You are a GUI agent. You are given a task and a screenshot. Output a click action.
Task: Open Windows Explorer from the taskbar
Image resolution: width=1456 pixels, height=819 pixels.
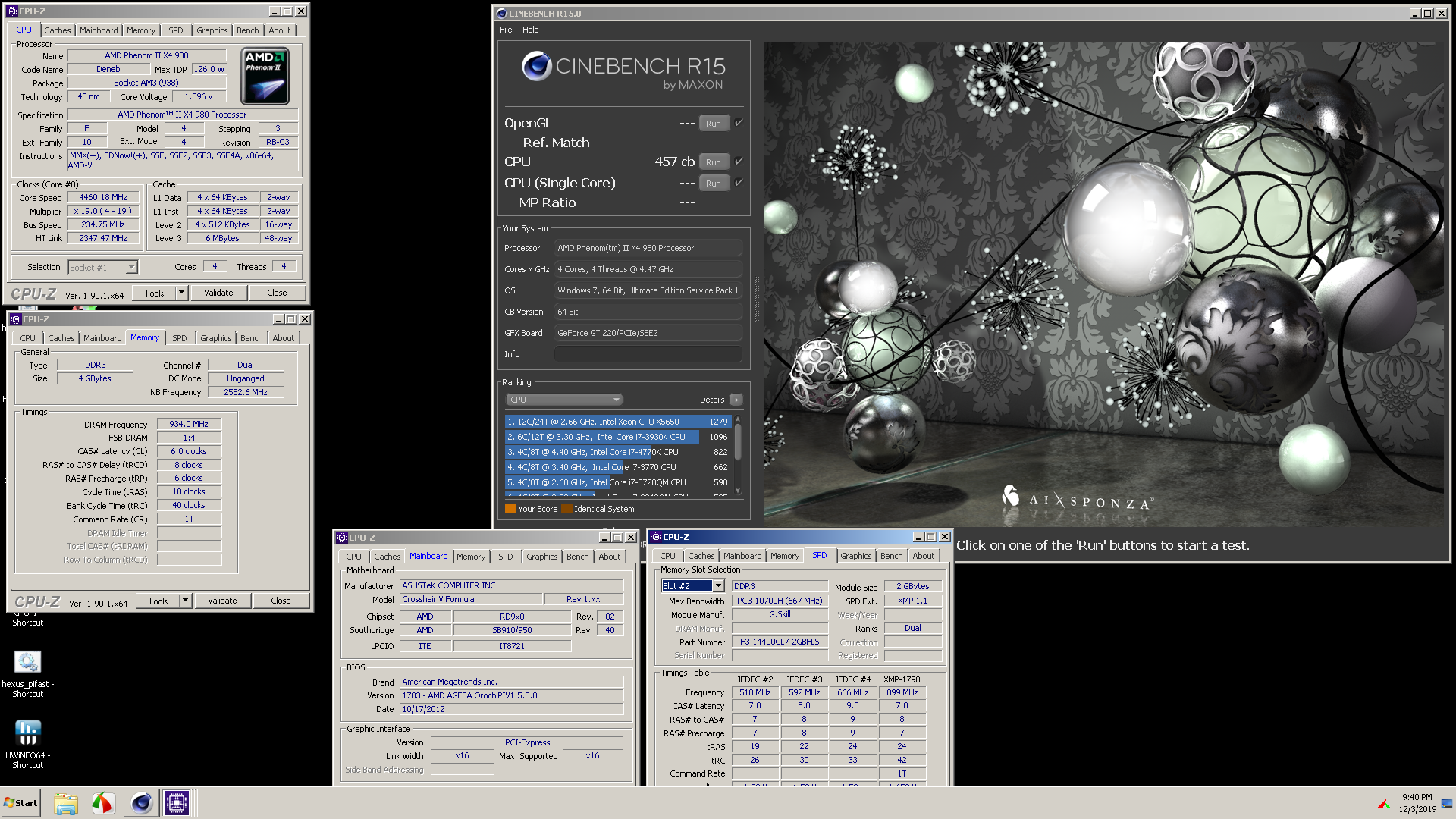point(66,803)
